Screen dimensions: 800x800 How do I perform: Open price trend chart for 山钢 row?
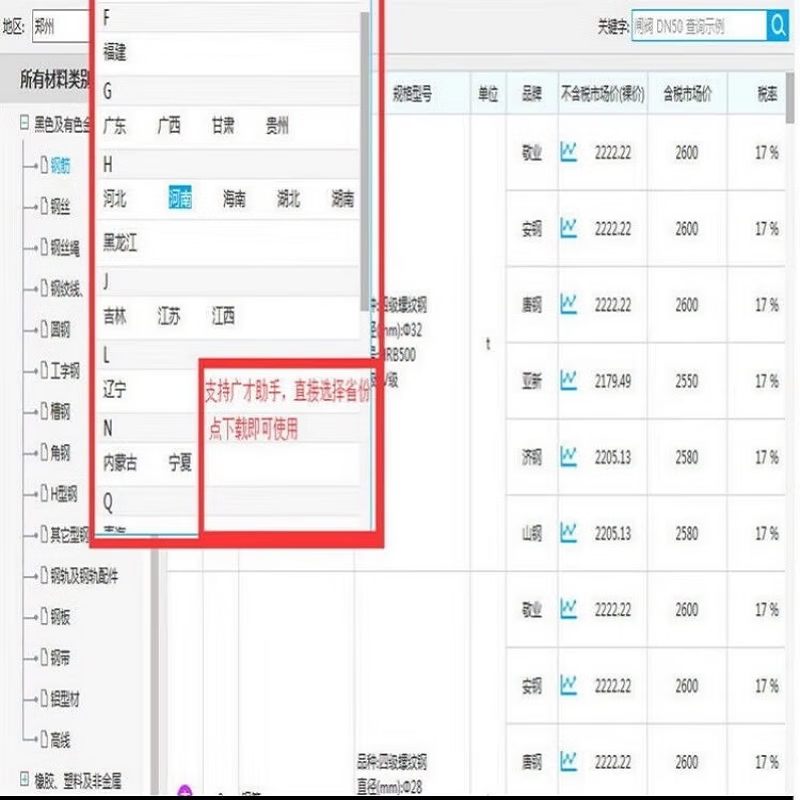(568, 533)
